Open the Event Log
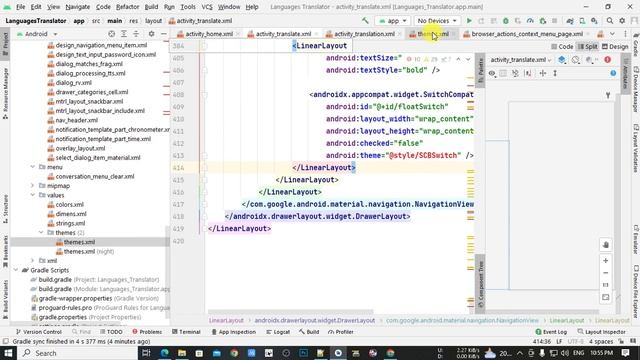 pyautogui.click(x=551, y=332)
